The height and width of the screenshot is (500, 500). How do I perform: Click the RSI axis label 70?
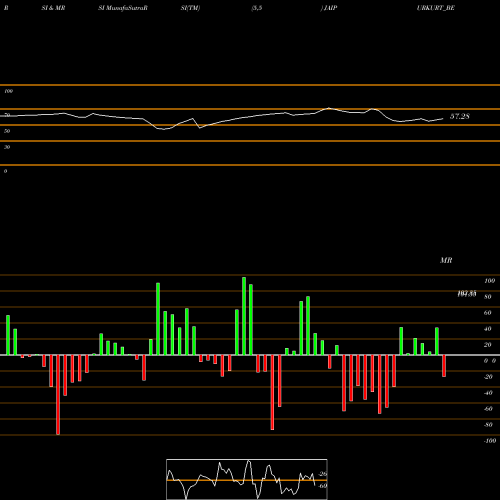7,115
